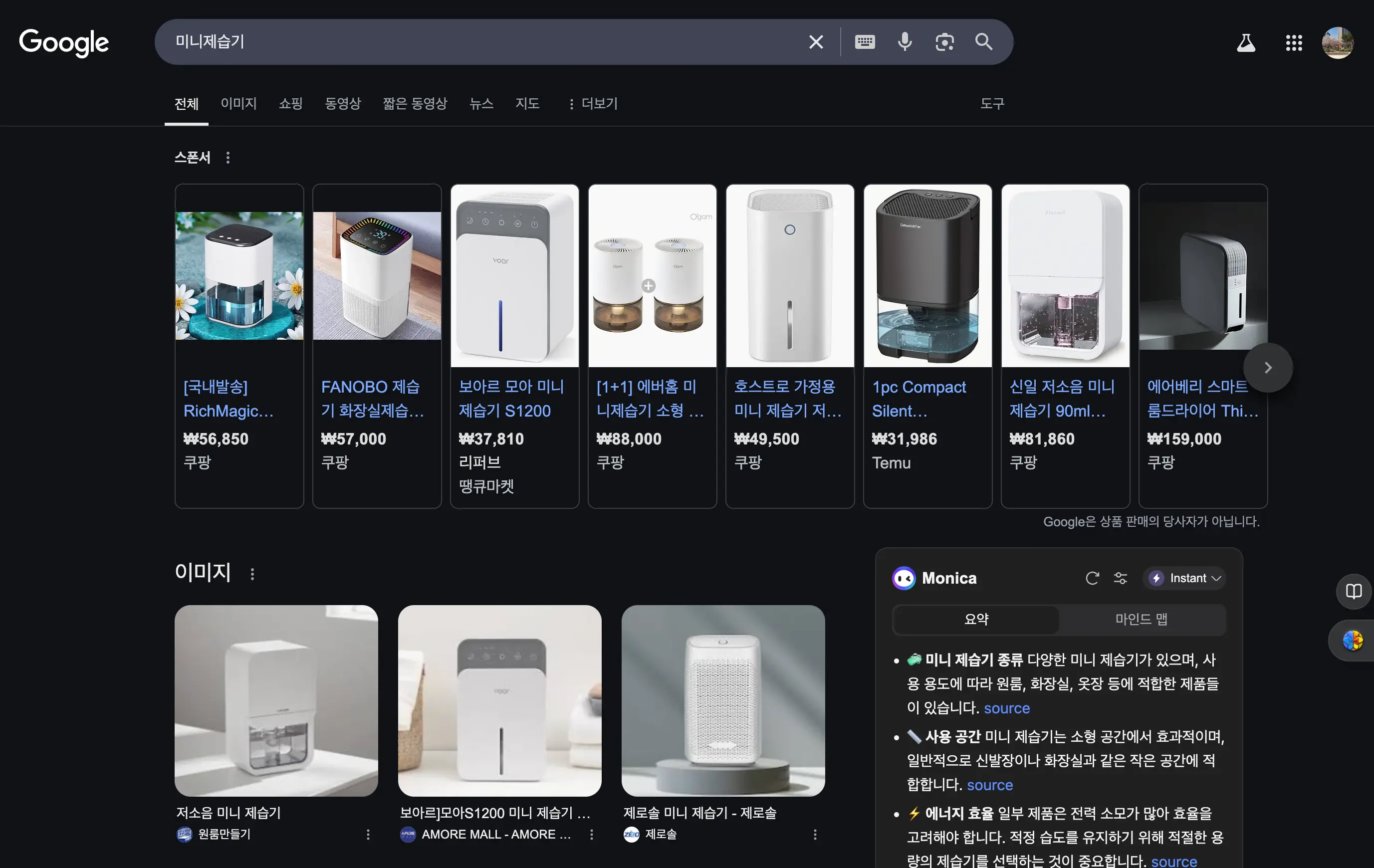The width and height of the screenshot is (1374, 868).
Task: Submit search with the magnifying glass icon
Action: coord(984,42)
